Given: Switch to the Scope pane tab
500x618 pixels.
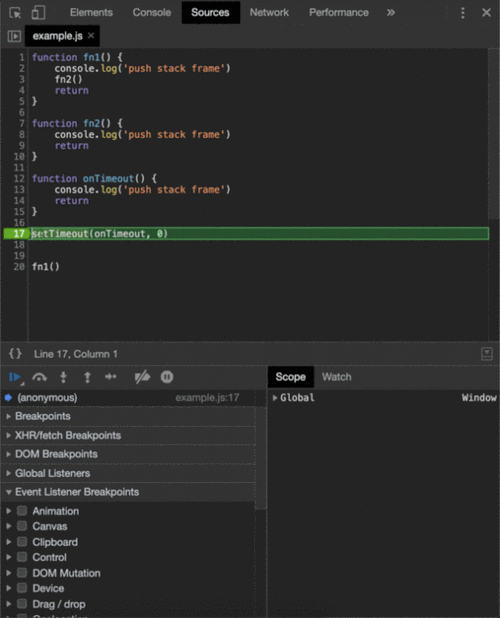Looking at the screenshot, I should pos(290,377).
